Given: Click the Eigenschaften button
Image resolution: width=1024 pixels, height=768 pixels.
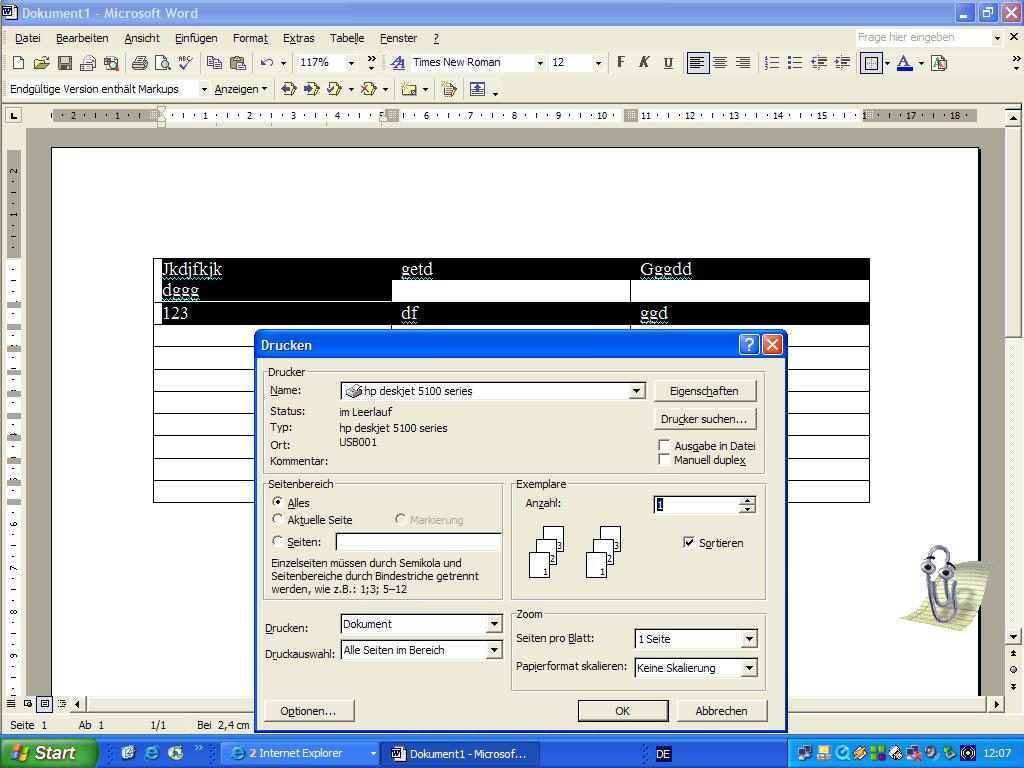Looking at the screenshot, I should [x=704, y=391].
